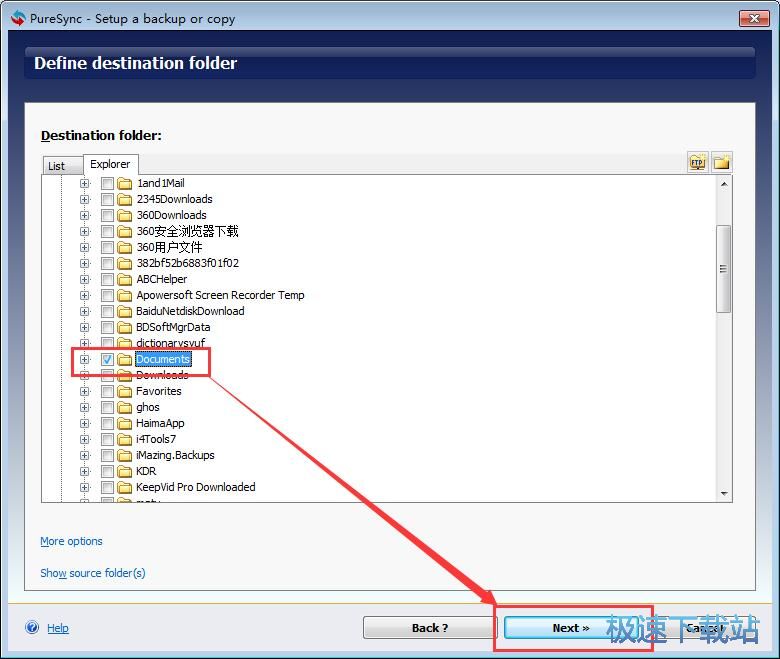
Task: Check the KeepVid Pro Downloaded checkbox
Action: [107, 487]
